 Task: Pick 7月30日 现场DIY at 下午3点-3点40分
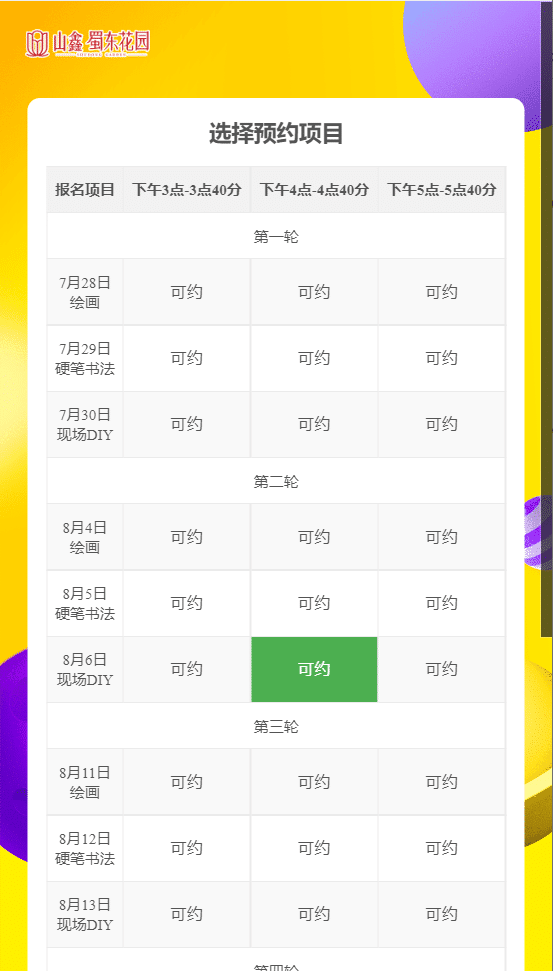186,424
